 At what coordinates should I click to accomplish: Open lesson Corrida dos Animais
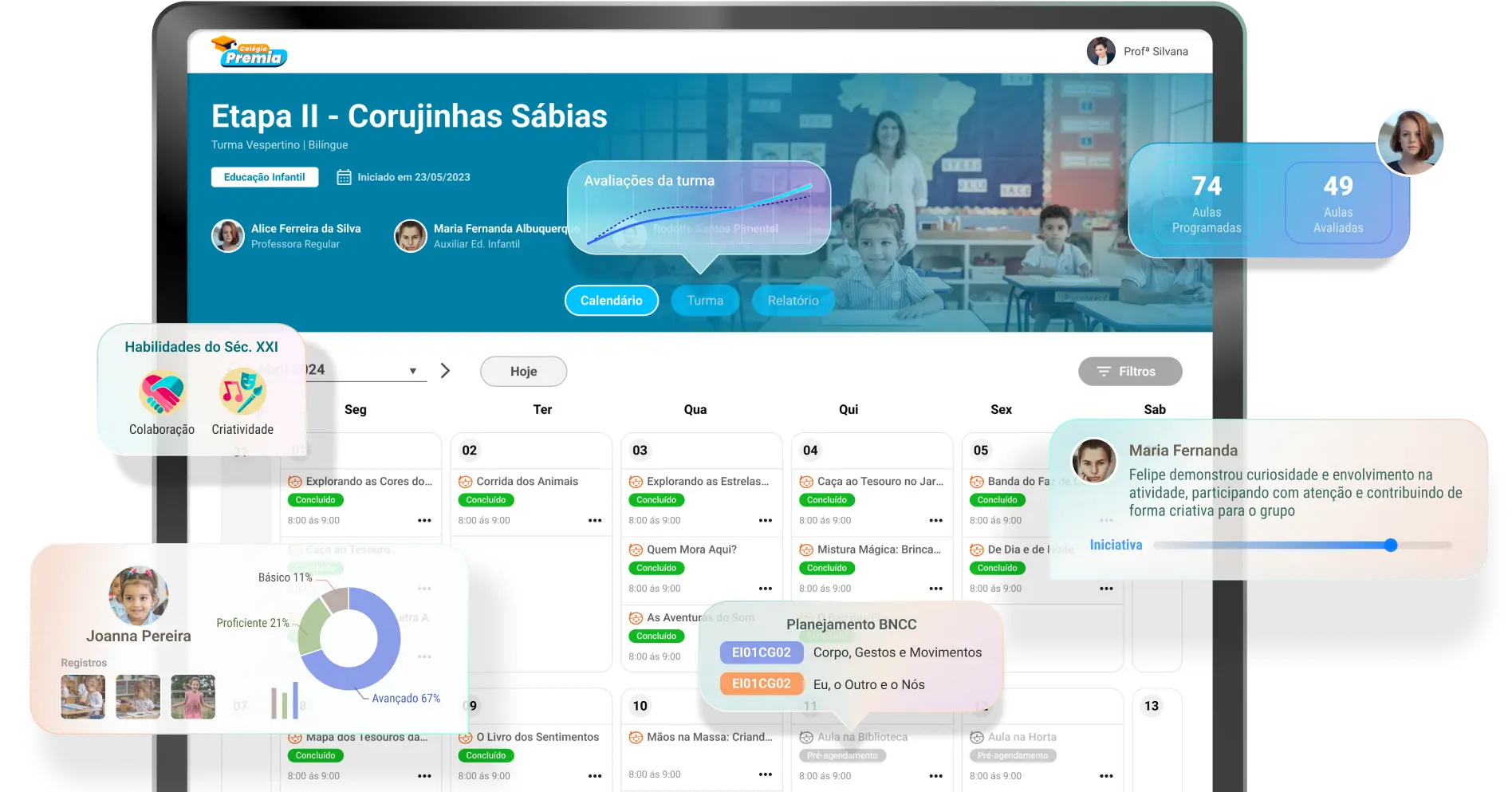(527, 482)
